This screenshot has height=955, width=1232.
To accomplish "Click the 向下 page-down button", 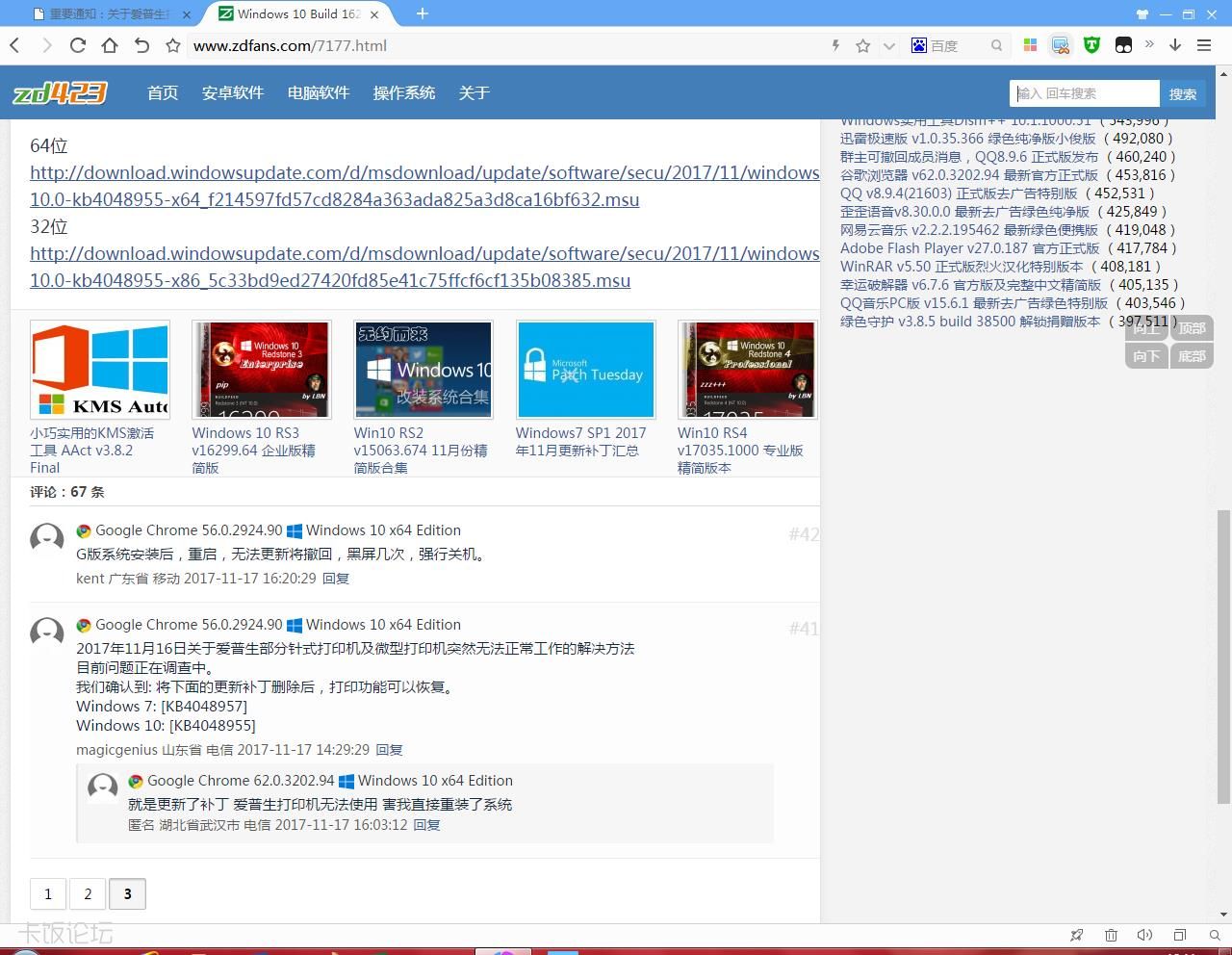I will pos(1145,356).
